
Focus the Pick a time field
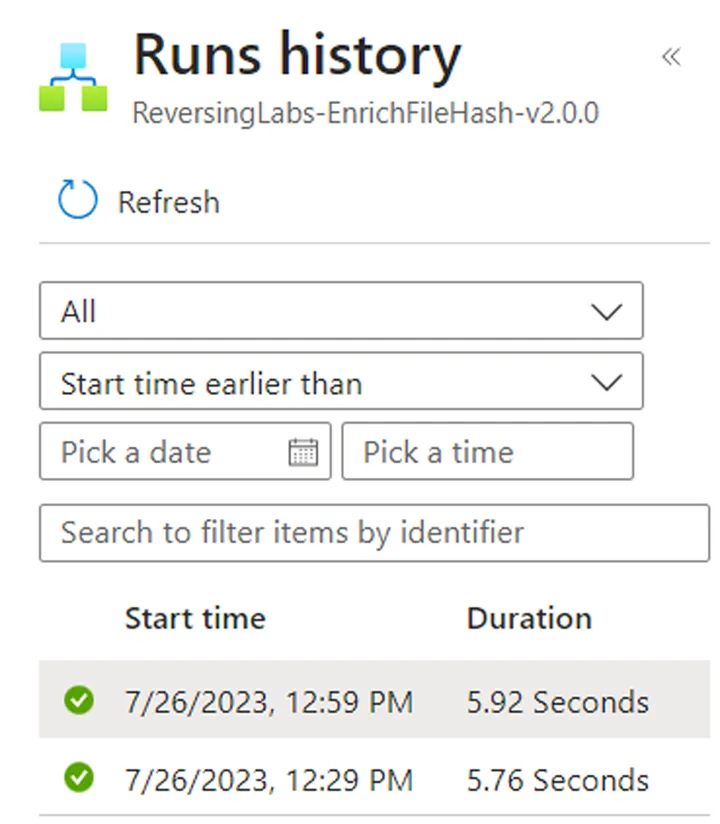pyautogui.click(x=488, y=451)
